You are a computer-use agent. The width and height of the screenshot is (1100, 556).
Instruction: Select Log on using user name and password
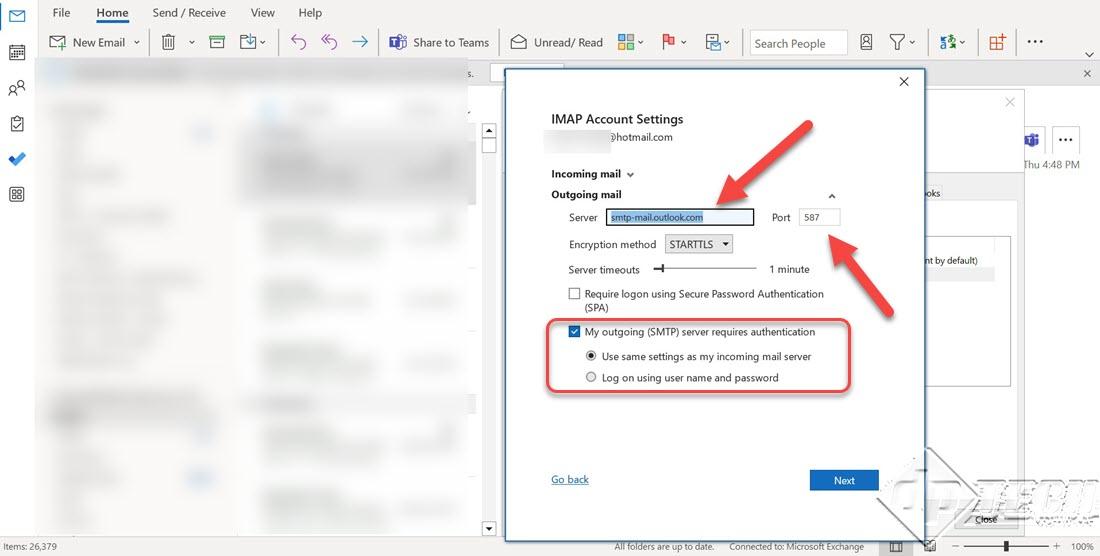[591, 377]
